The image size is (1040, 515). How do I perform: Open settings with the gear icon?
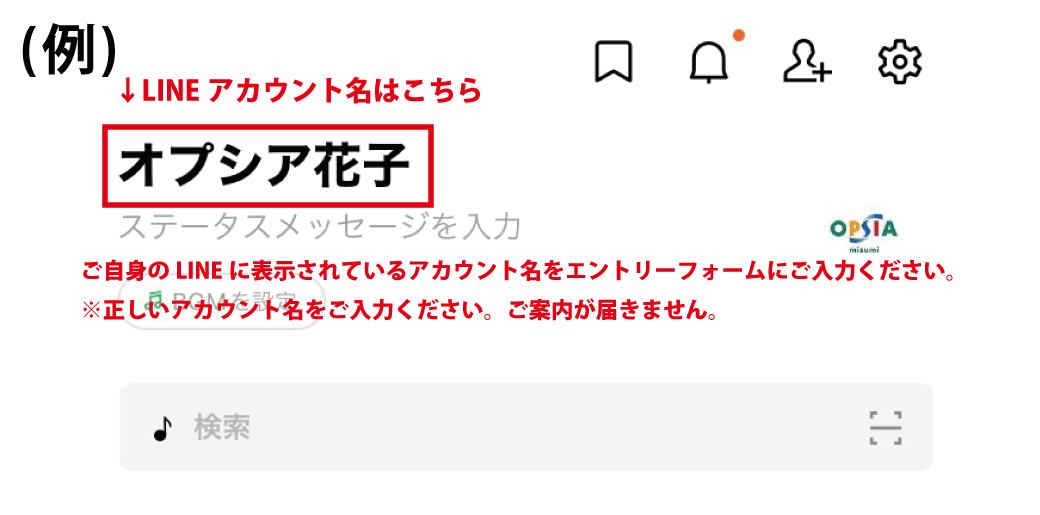tap(900, 62)
